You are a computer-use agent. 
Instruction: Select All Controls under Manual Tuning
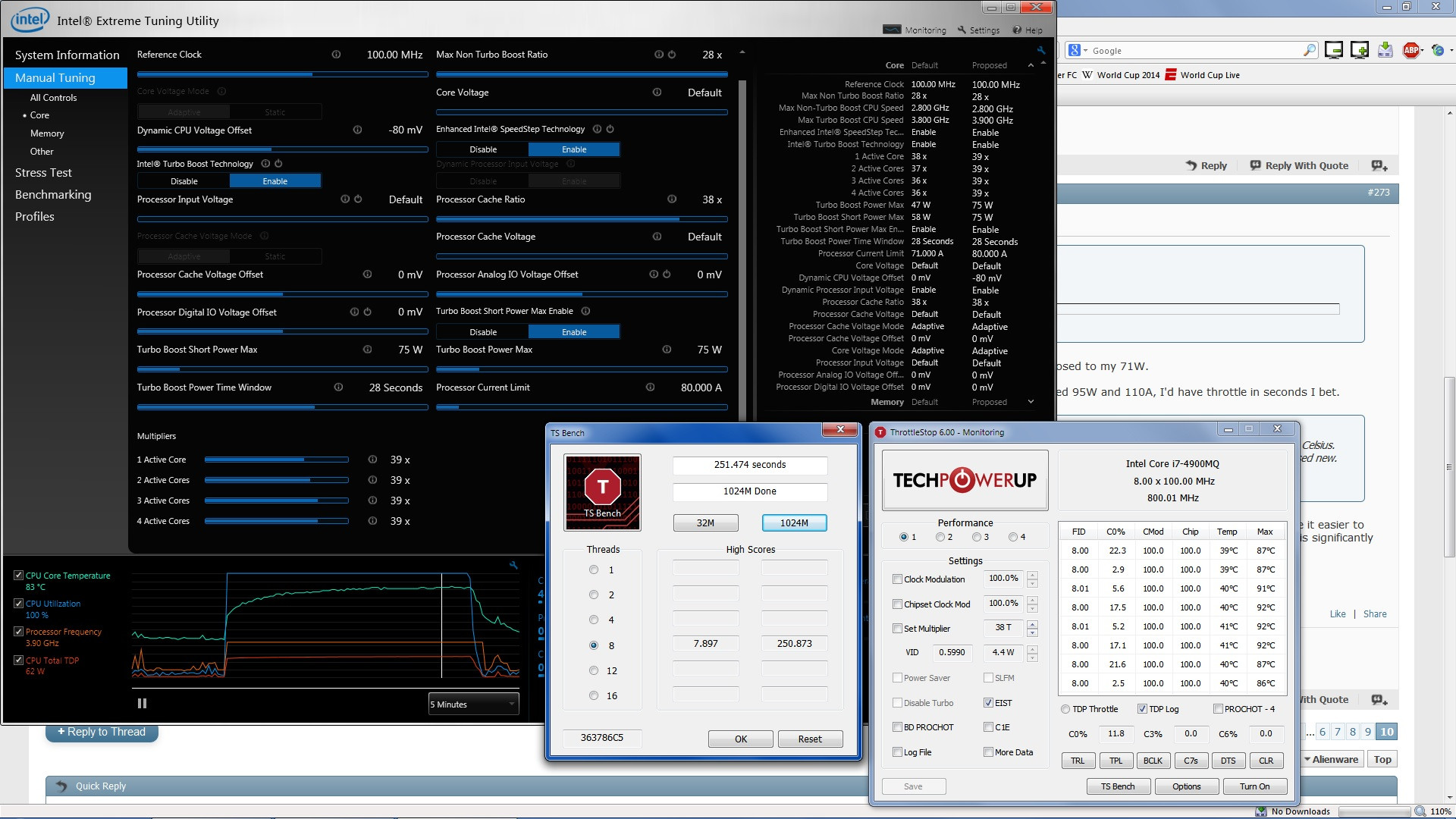[x=53, y=98]
